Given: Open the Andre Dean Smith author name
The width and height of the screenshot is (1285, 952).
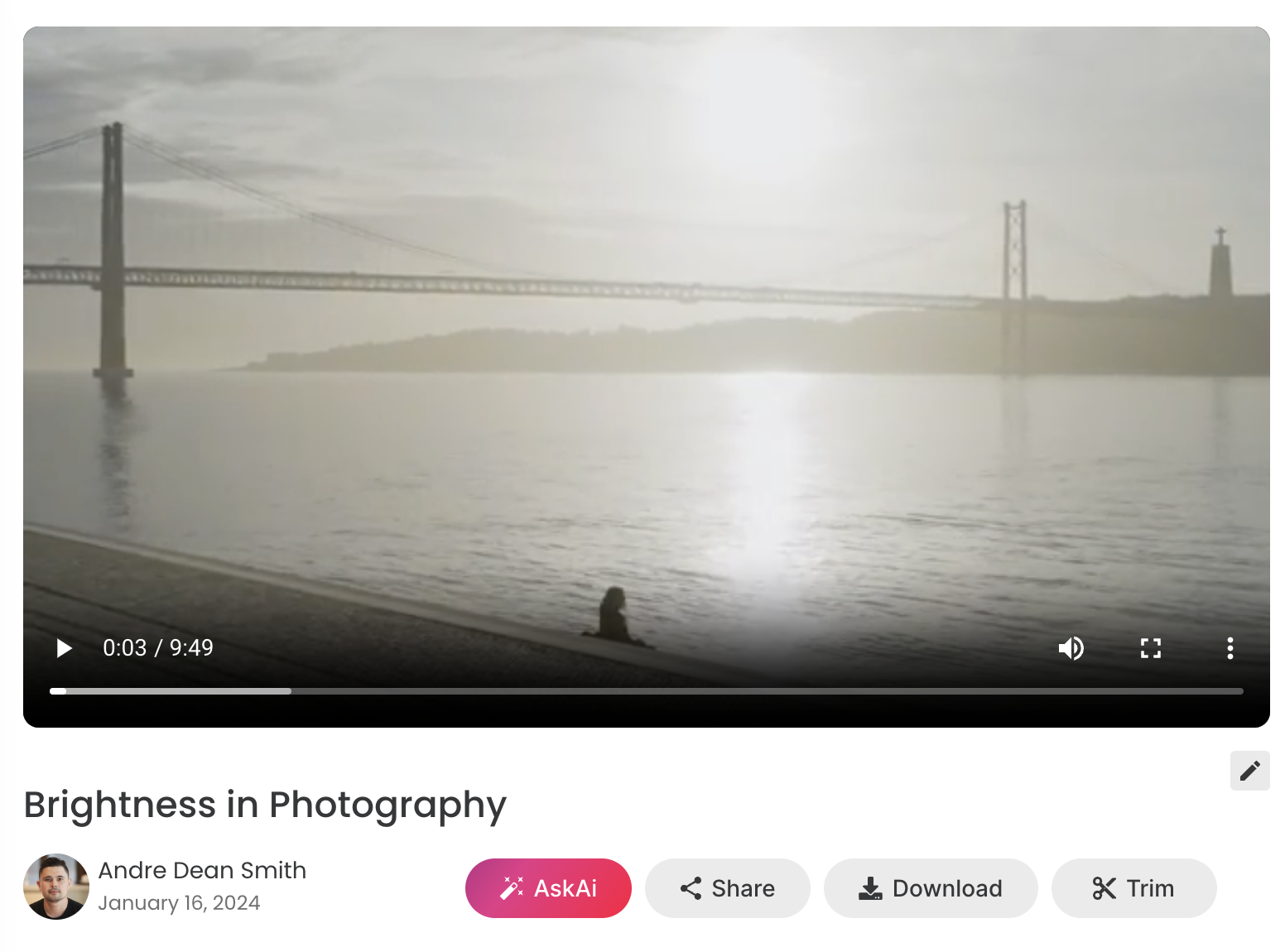Looking at the screenshot, I should coord(202,870).
